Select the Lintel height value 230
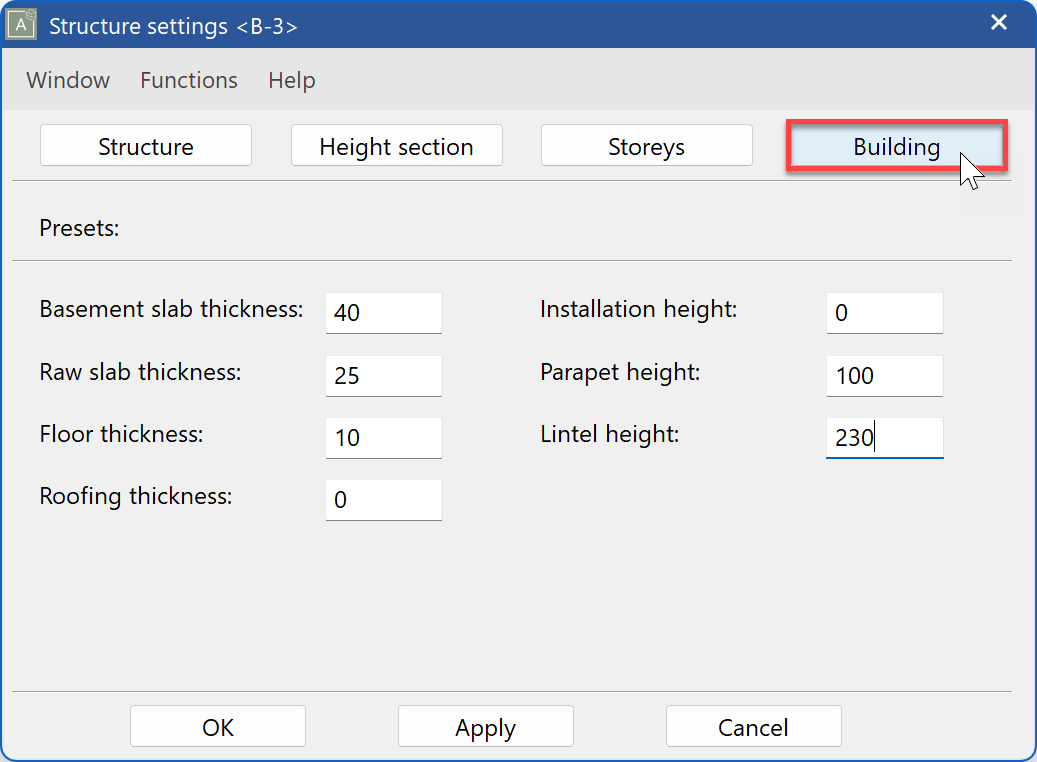Screen dimensions: 1037x762 (x=884, y=438)
